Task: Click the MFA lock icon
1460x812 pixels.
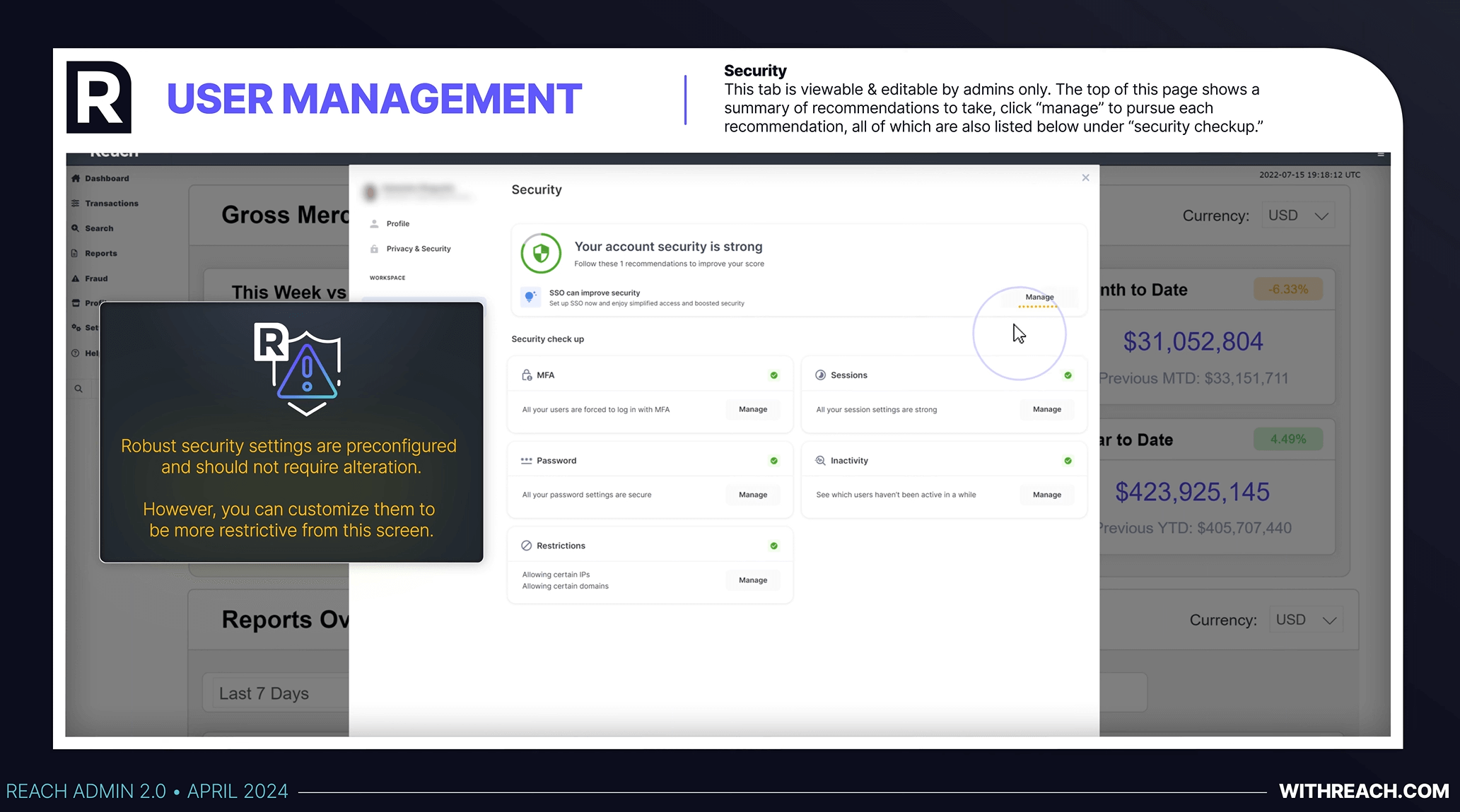Action: (x=527, y=375)
